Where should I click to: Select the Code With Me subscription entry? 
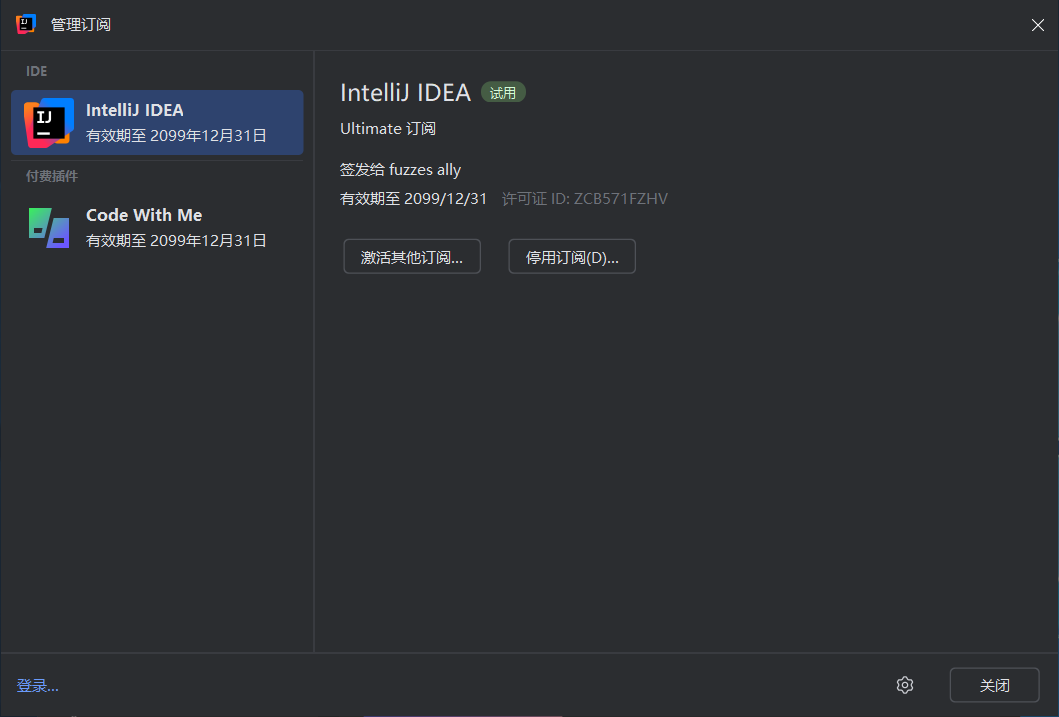pos(144,215)
